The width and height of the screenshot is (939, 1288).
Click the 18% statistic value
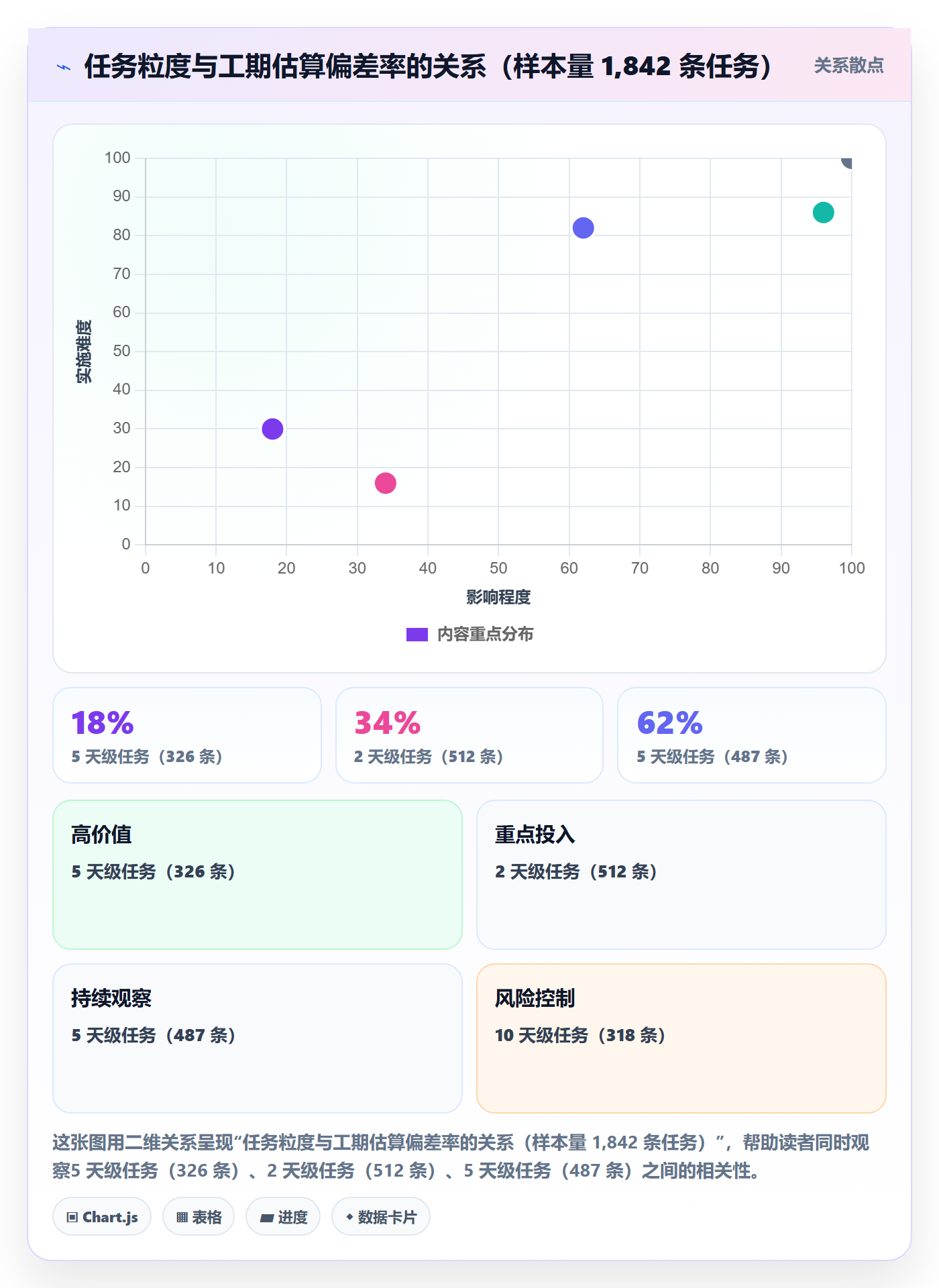click(103, 723)
